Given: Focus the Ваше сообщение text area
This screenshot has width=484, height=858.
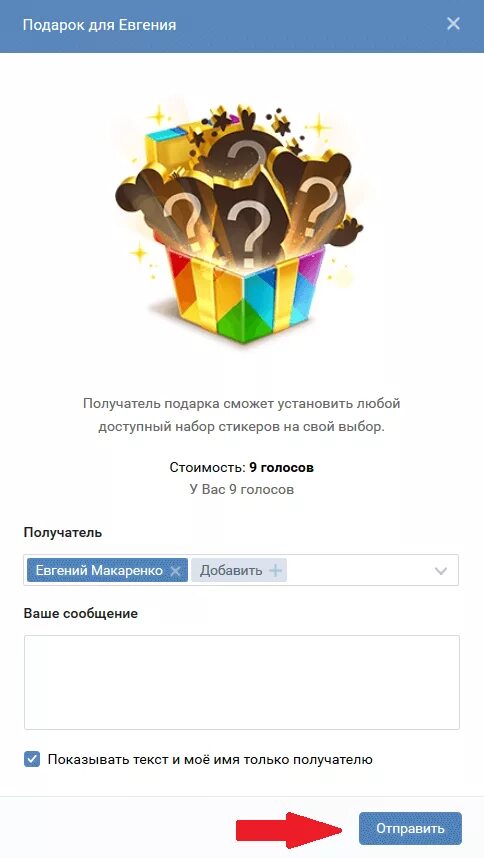Looking at the screenshot, I should pyautogui.click(x=242, y=682).
